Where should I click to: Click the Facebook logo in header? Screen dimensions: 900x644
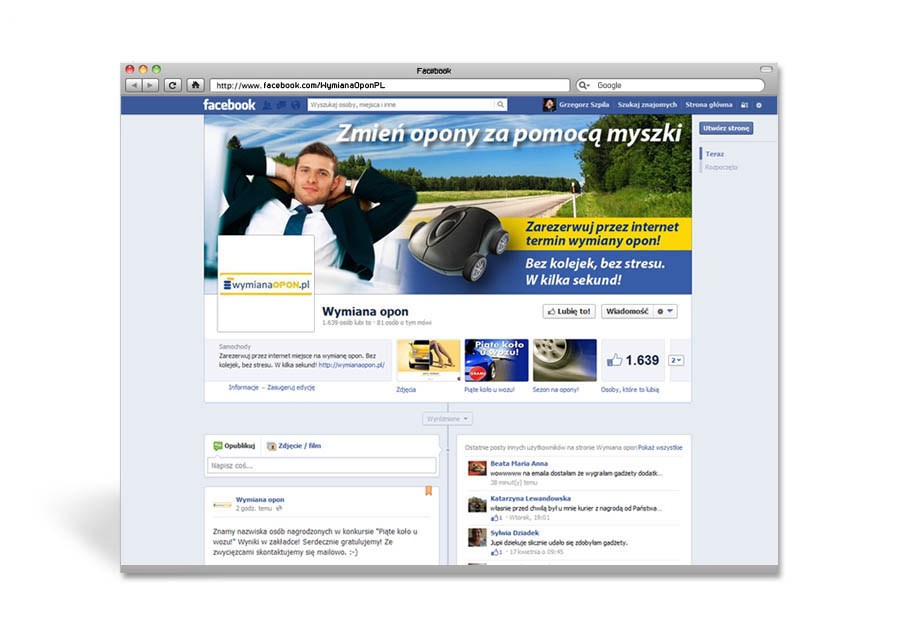click(229, 105)
